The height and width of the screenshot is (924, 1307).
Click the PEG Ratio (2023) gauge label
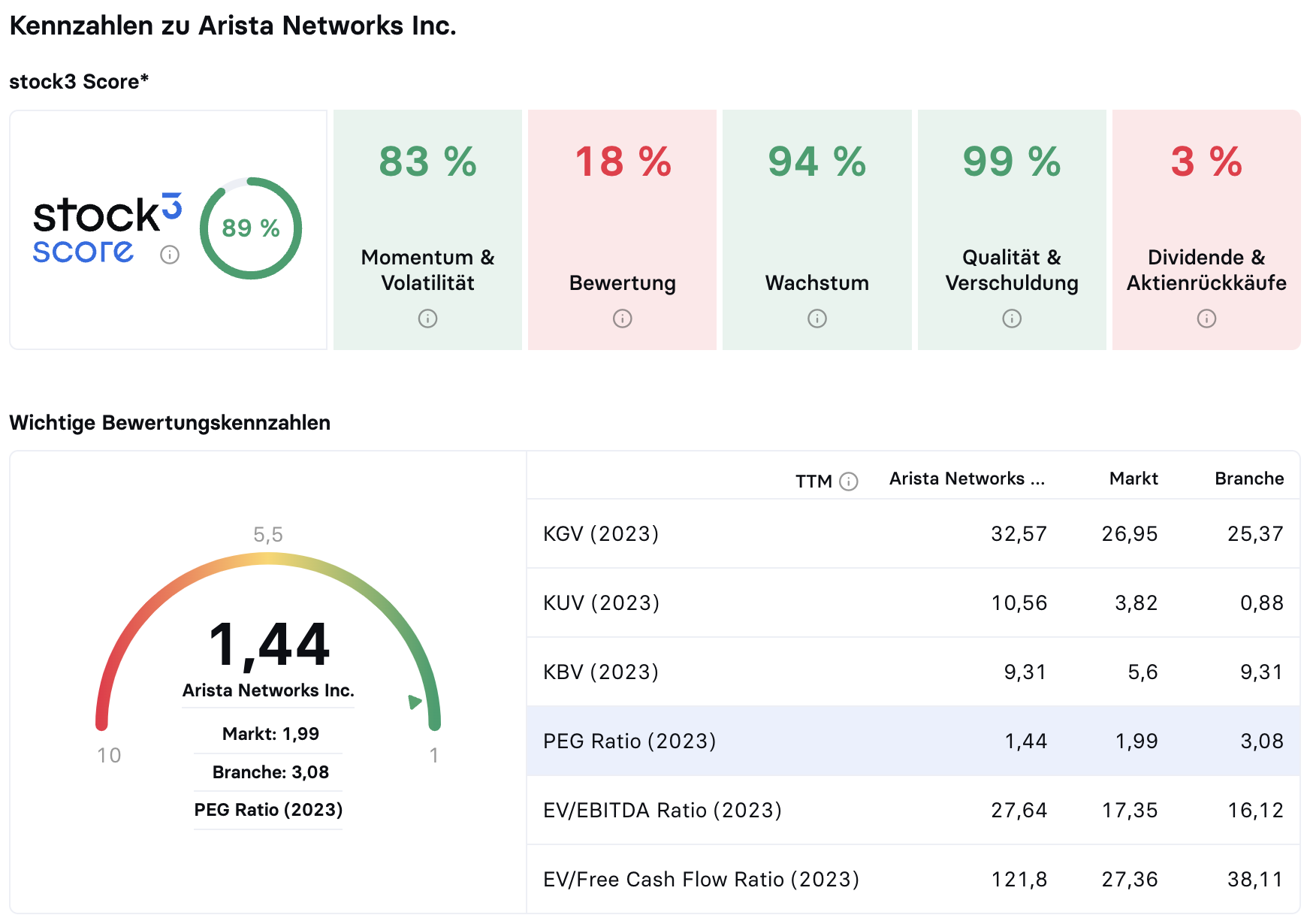[x=268, y=810]
